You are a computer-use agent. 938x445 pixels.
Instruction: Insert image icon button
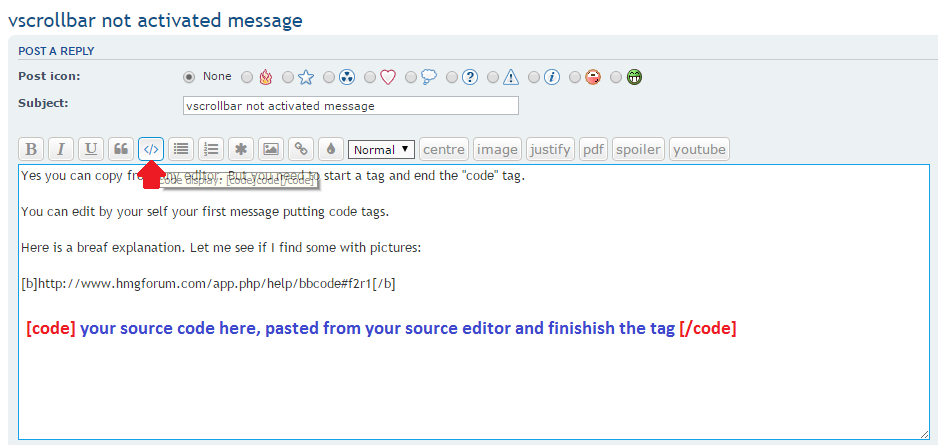click(x=270, y=149)
